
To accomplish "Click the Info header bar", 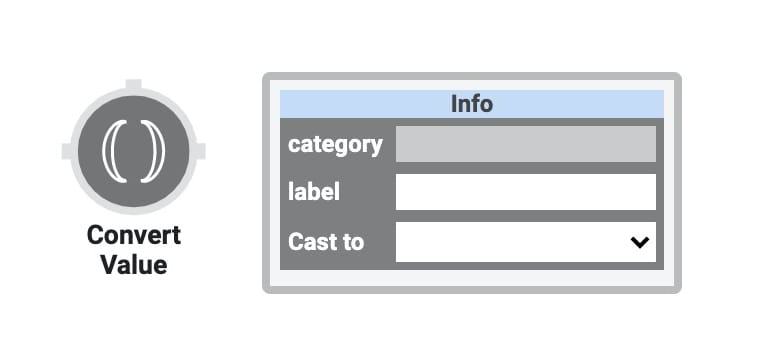I will (472, 104).
